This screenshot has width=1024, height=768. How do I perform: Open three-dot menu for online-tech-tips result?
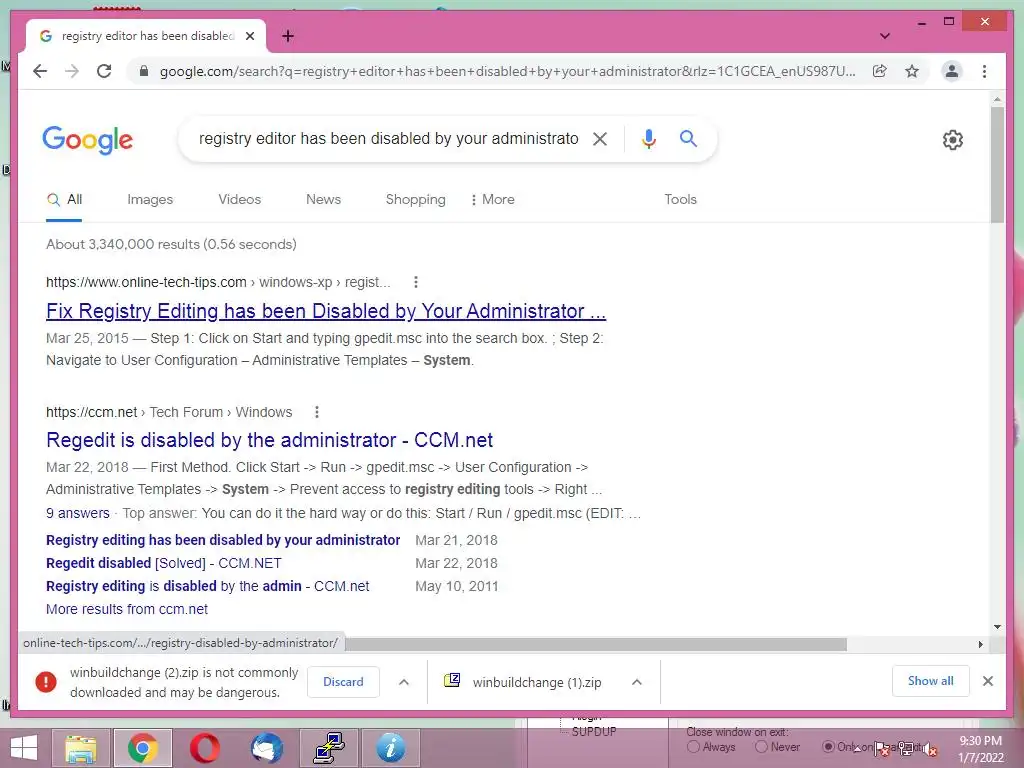(x=416, y=282)
